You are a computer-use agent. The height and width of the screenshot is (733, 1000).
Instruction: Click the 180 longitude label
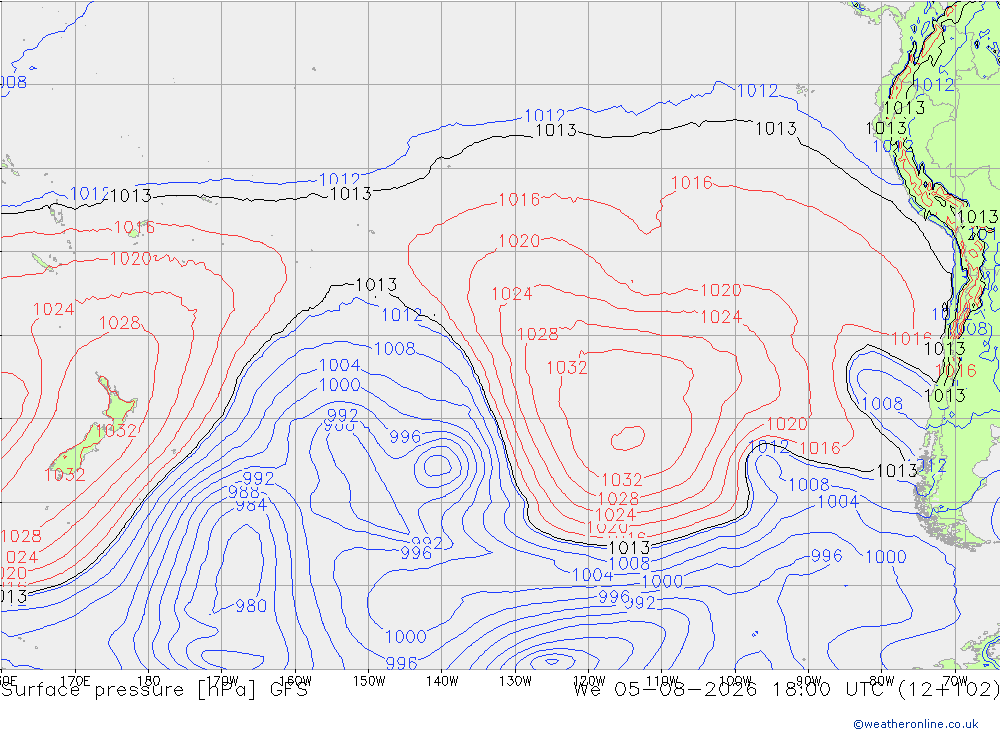point(149,681)
